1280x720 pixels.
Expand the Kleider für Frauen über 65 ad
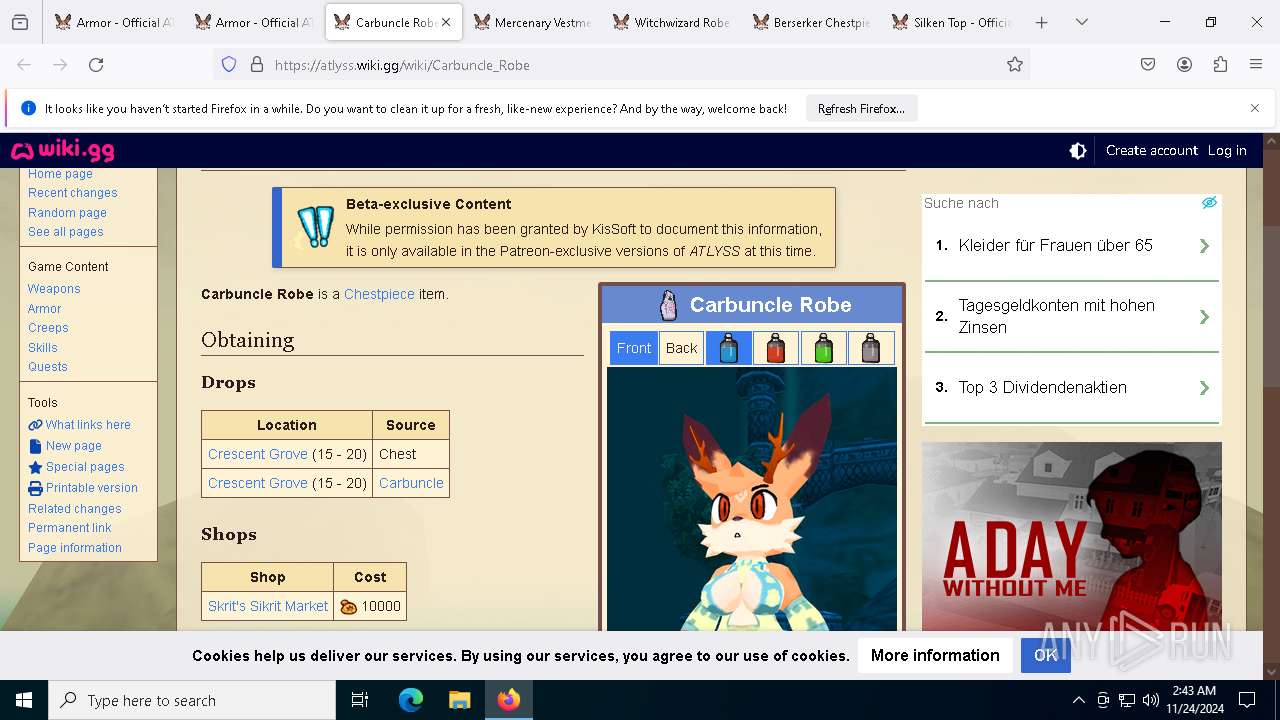[x=1072, y=246]
